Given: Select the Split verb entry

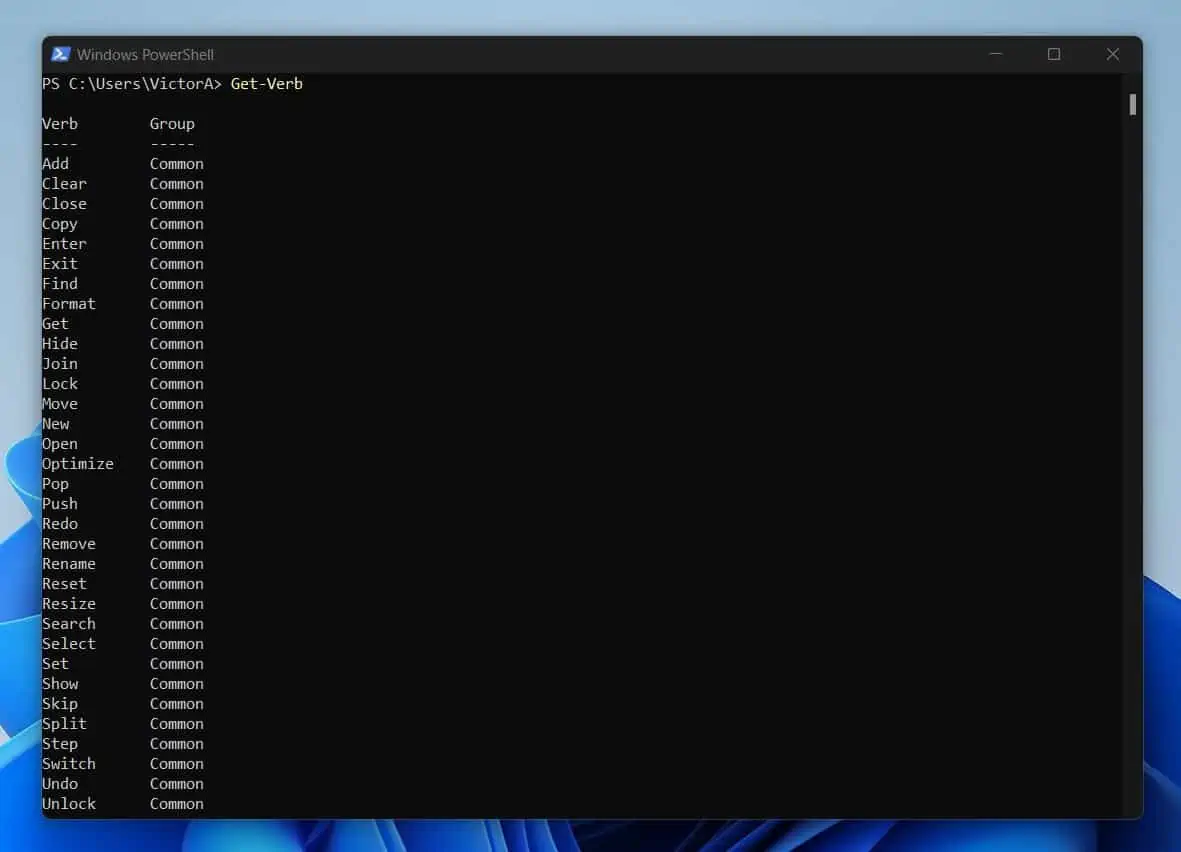Looking at the screenshot, I should click(65, 723).
